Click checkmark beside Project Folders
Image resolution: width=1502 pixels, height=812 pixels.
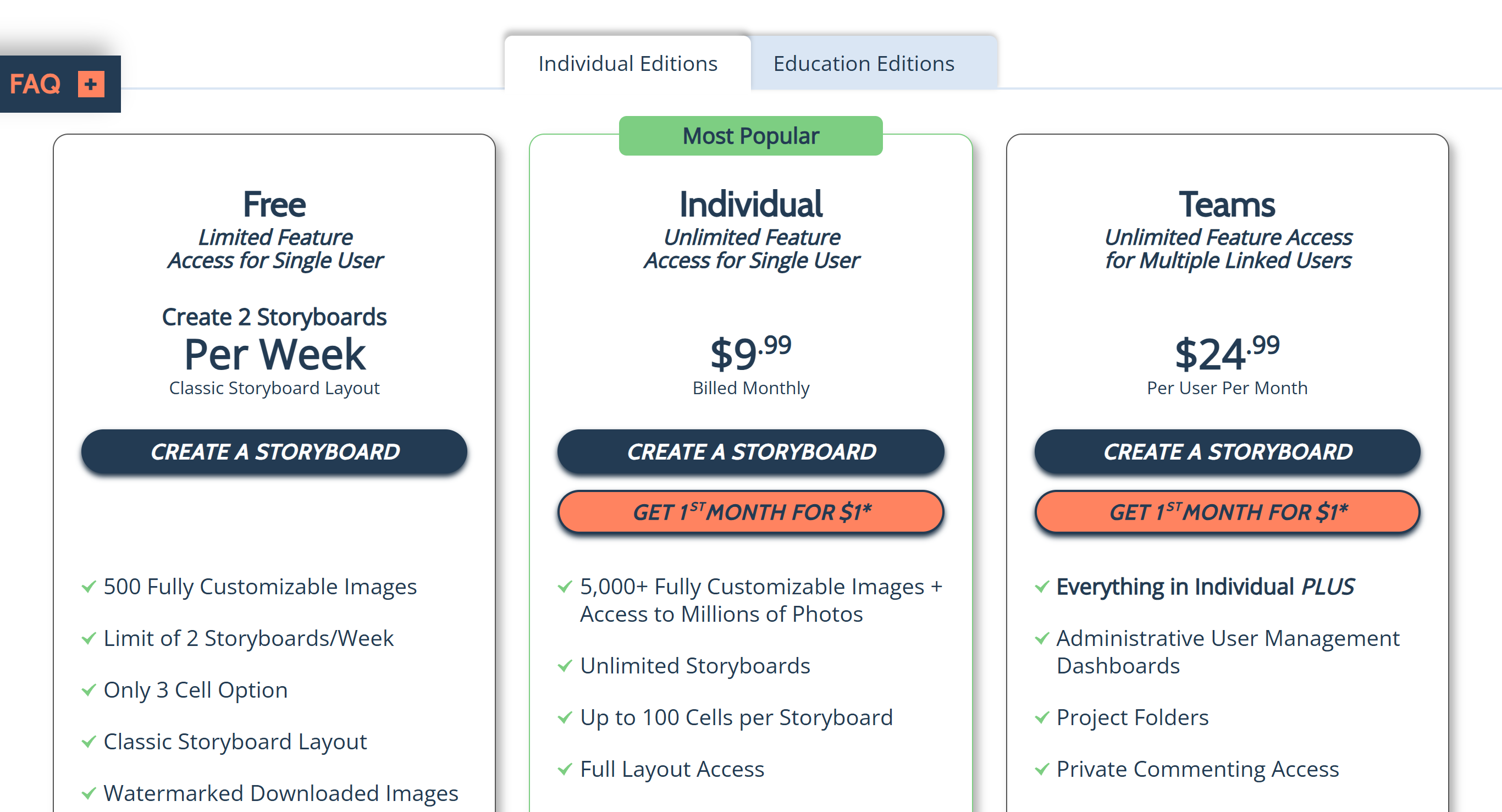(x=1042, y=717)
